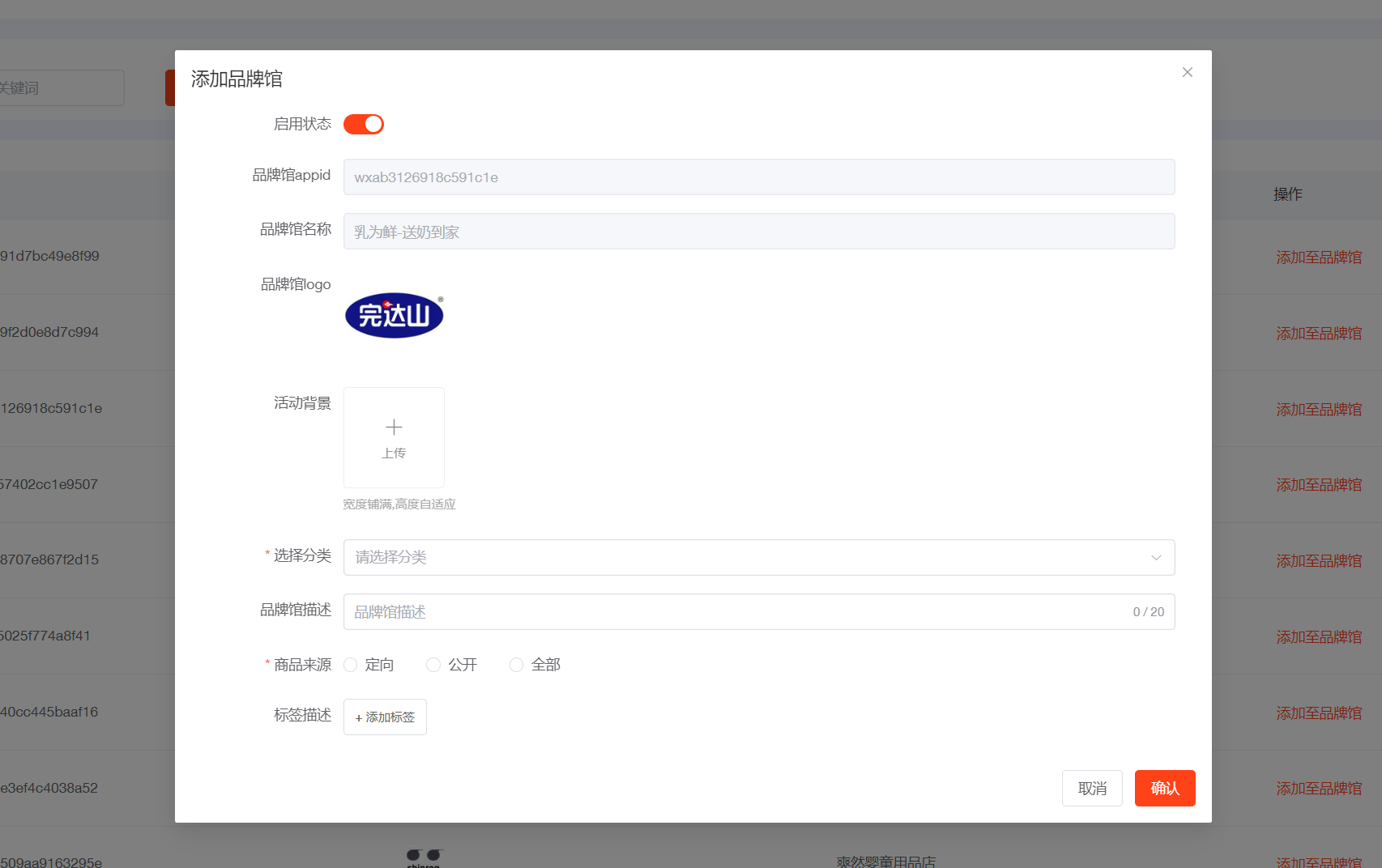
Task: Click 添加至品牌馆 link for row e3ef4c4038a52
Action: click(x=1318, y=789)
